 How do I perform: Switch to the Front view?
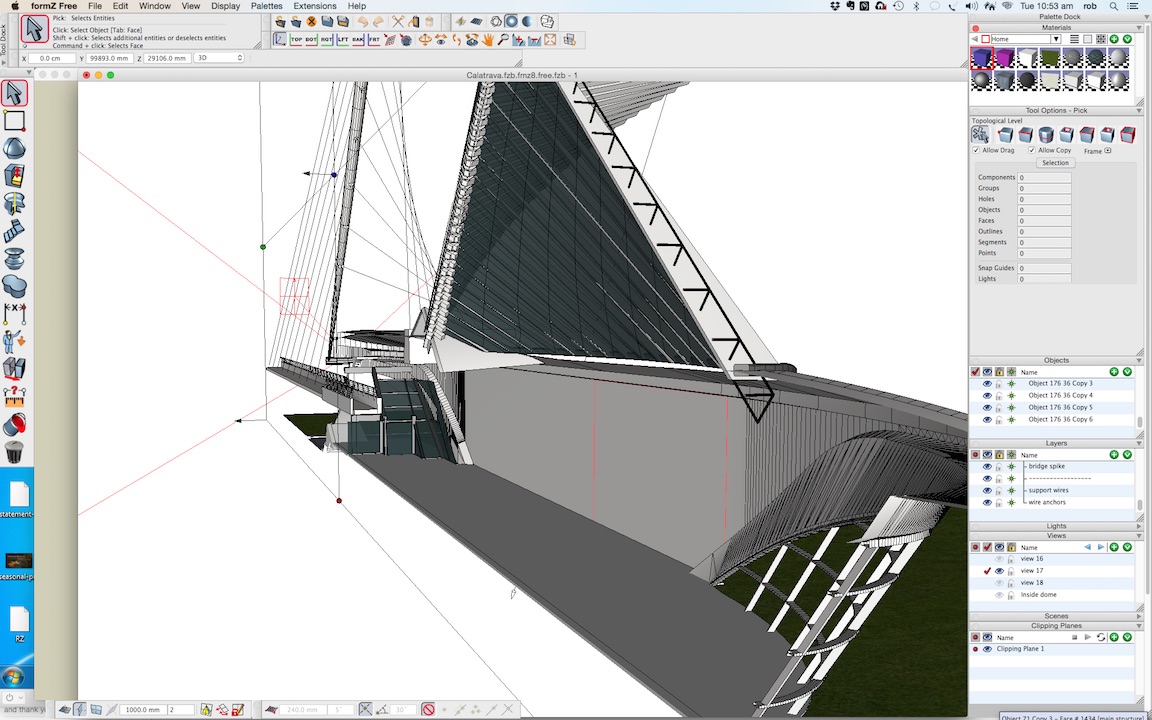click(x=374, y=40)
